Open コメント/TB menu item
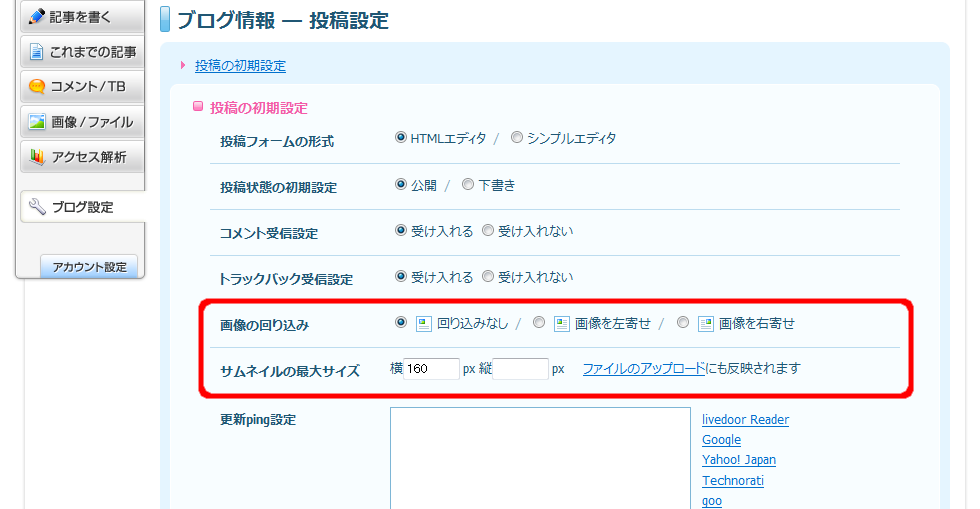This screenshot has width=980, height=509. point(82,86)
